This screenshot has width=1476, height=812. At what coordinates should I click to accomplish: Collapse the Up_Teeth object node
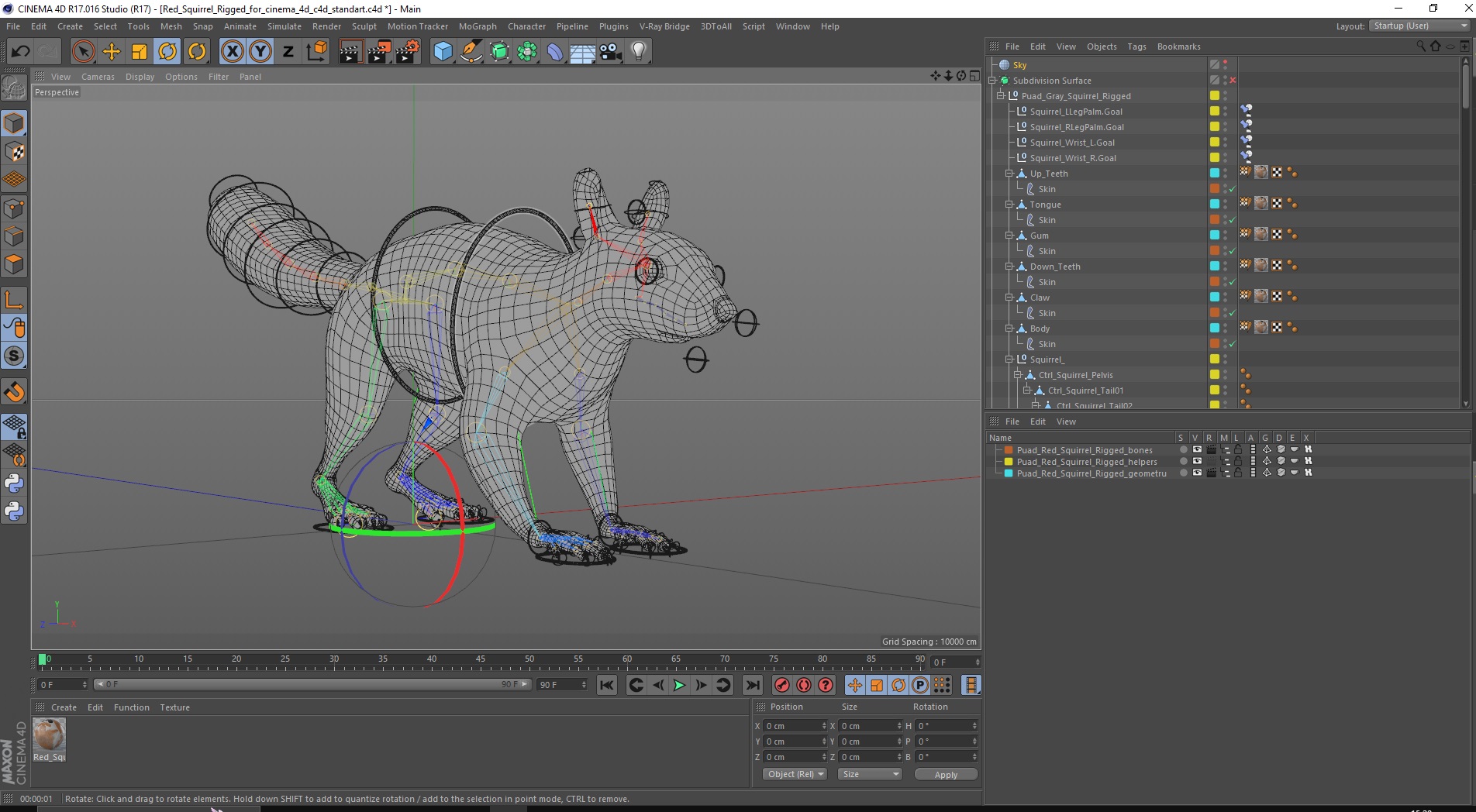tap(1009, 174)
